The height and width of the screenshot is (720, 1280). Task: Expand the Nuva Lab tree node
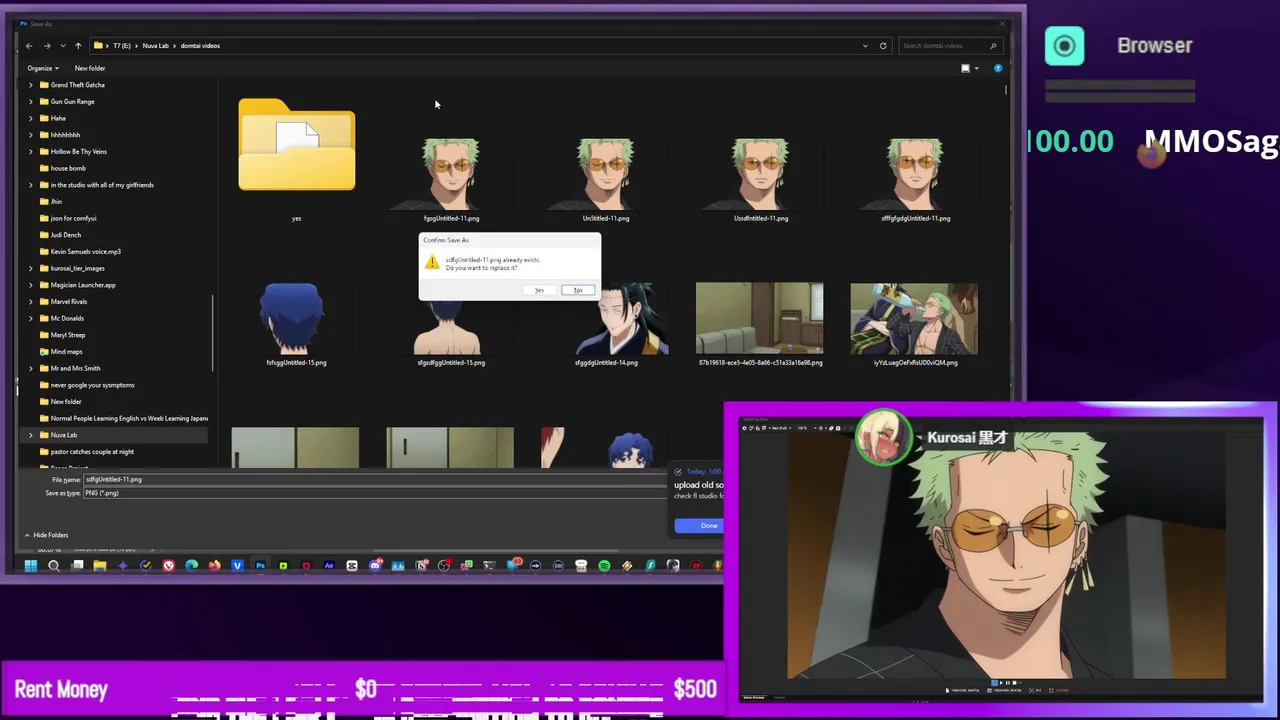coord(30,435)
